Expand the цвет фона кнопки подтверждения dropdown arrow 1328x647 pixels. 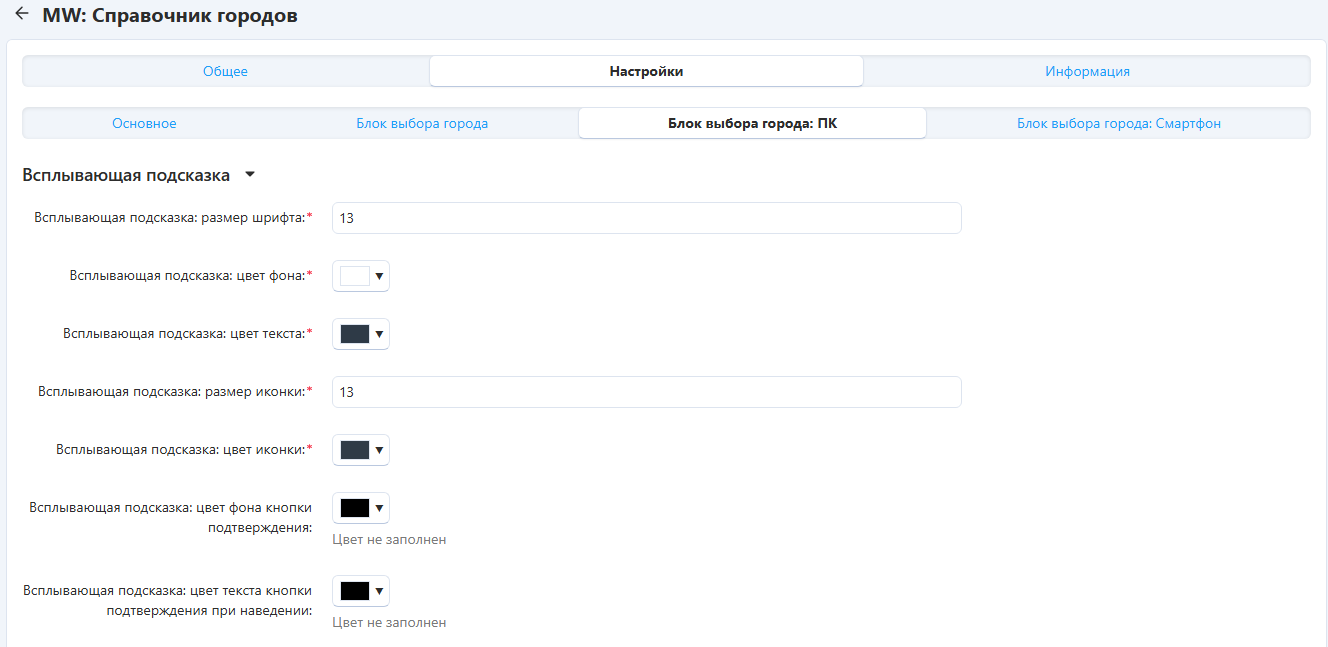380,508
